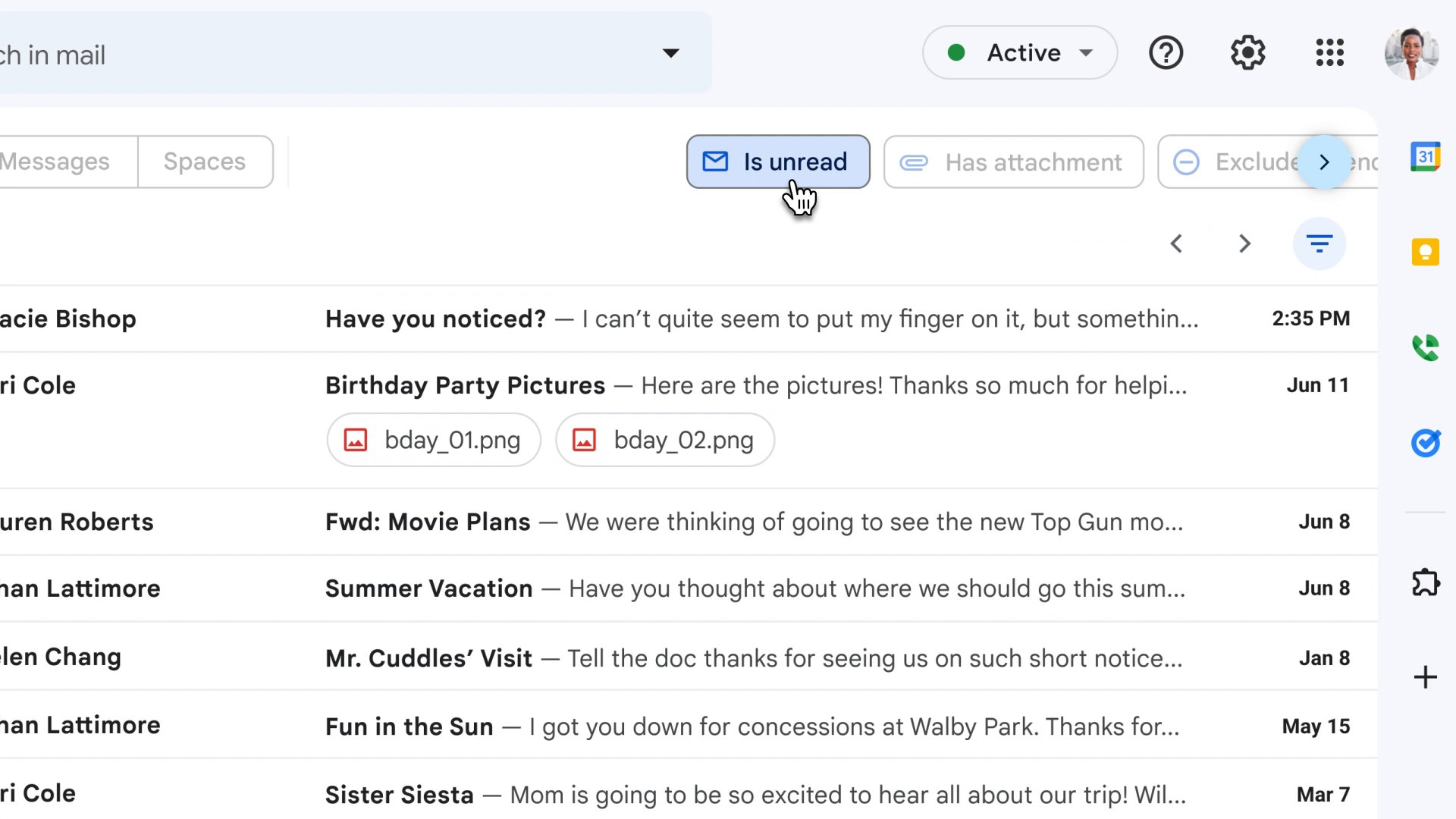Toggle the 'Exclude' filter chip
This screenshot has width=1456, height=819.
[1236, 162]
